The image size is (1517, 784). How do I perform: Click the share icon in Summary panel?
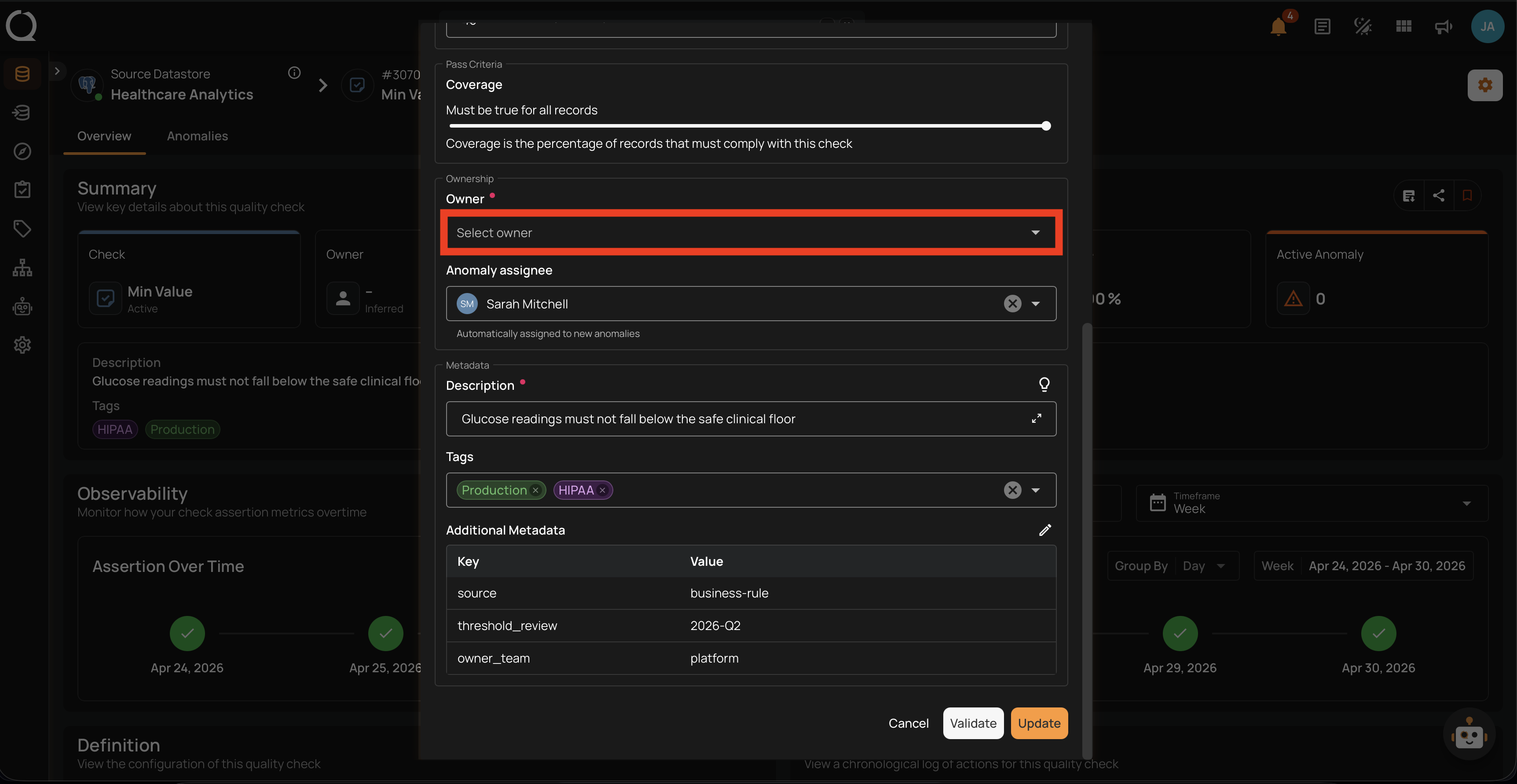(1439, 195)
